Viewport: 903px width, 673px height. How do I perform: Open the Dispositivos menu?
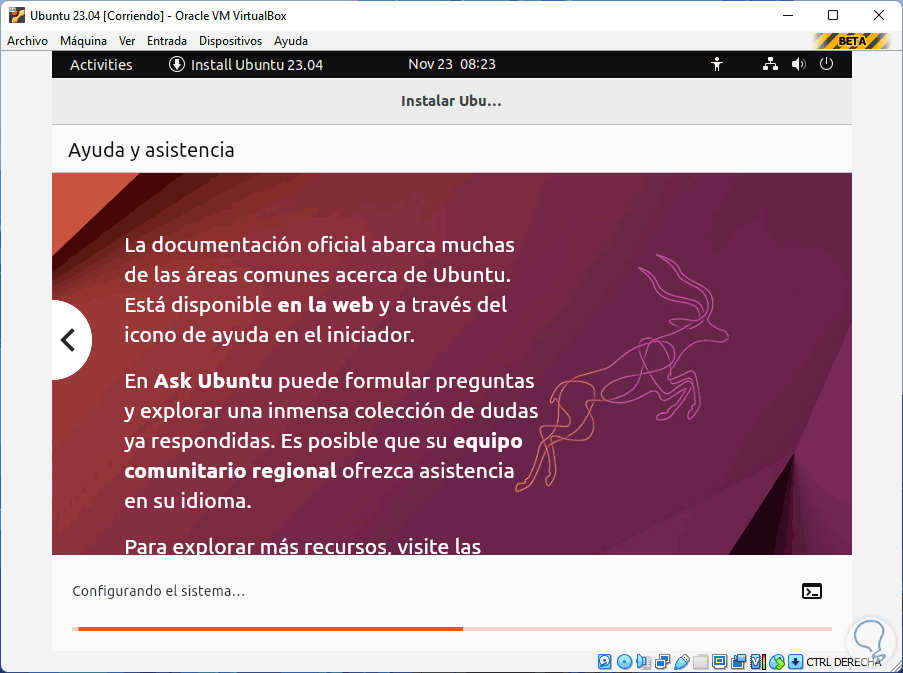230,41
